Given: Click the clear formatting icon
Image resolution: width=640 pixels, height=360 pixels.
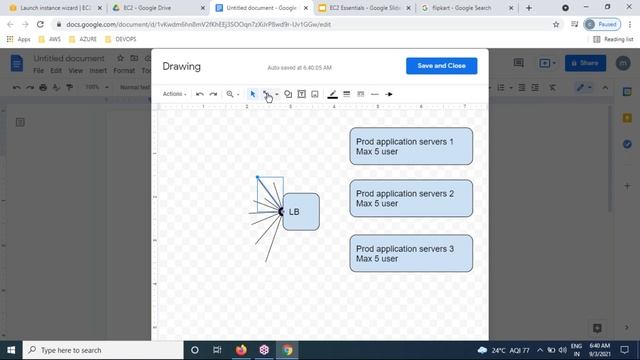Looking at the screenshot, I should pyautogui.click(x=552, y=88).
